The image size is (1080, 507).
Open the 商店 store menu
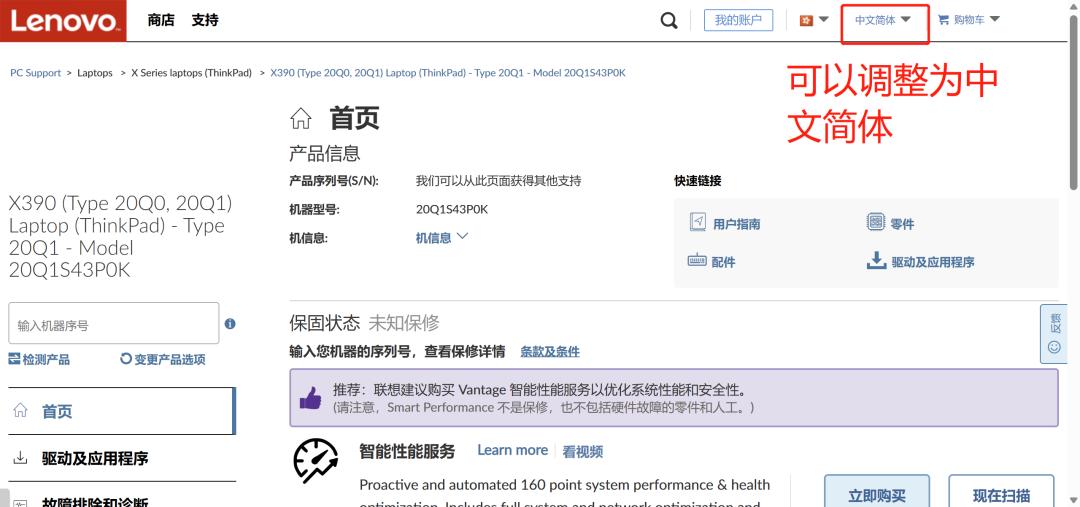click(x=161, y=20)
